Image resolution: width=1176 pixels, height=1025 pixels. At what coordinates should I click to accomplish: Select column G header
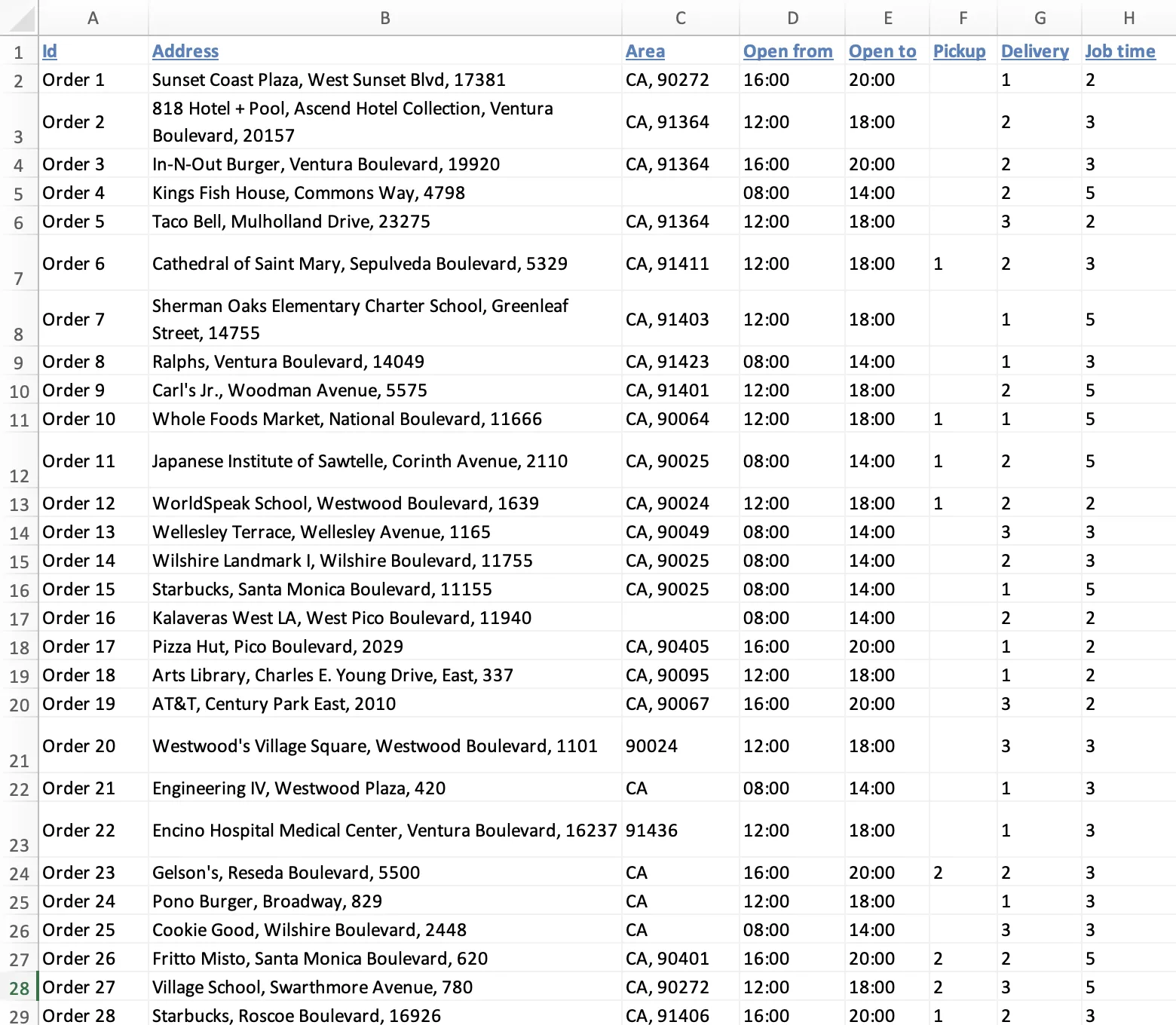point(1040,17)
